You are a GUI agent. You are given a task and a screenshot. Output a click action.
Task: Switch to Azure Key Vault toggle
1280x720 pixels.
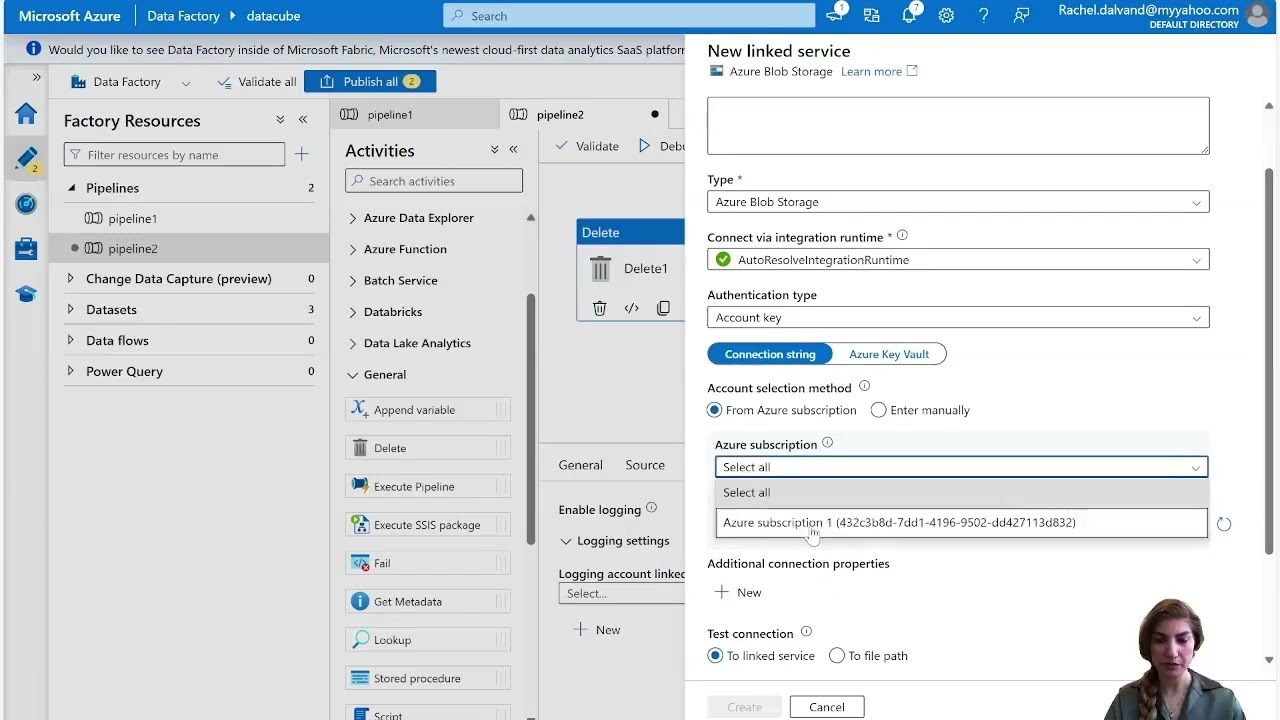pyautogui.click(x=889, y=354)
